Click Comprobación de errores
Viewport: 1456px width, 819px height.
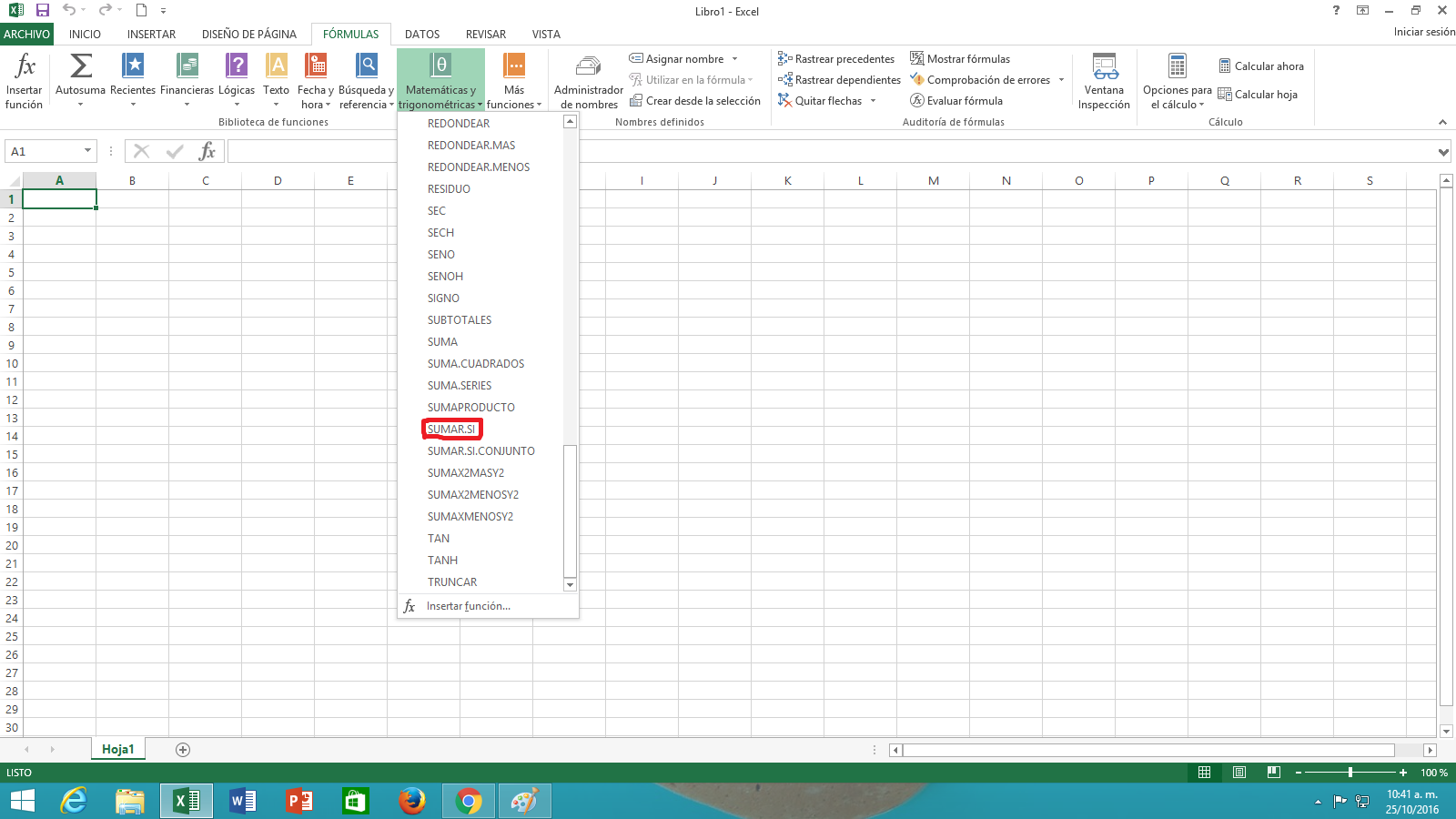pos(980,80)
